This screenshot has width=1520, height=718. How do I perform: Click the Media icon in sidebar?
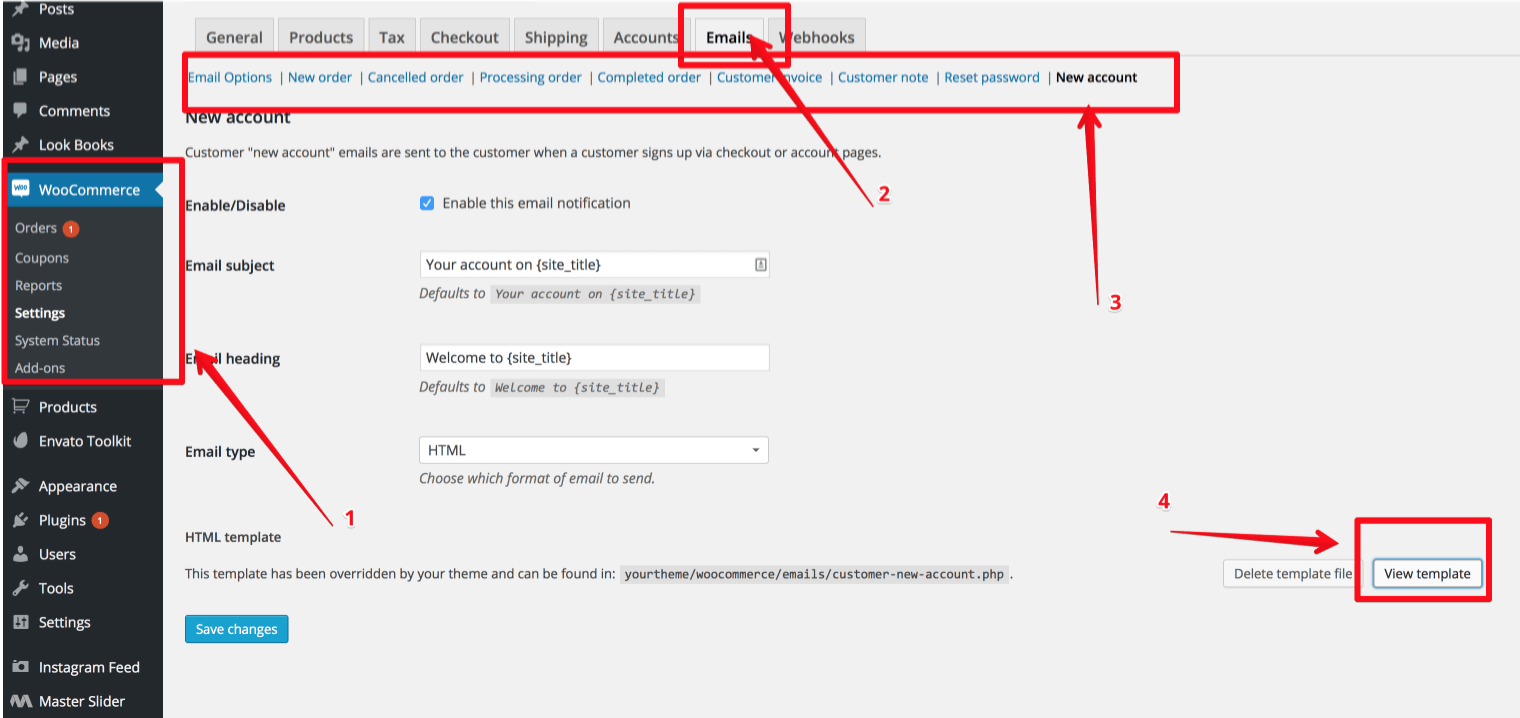(20, 43)
